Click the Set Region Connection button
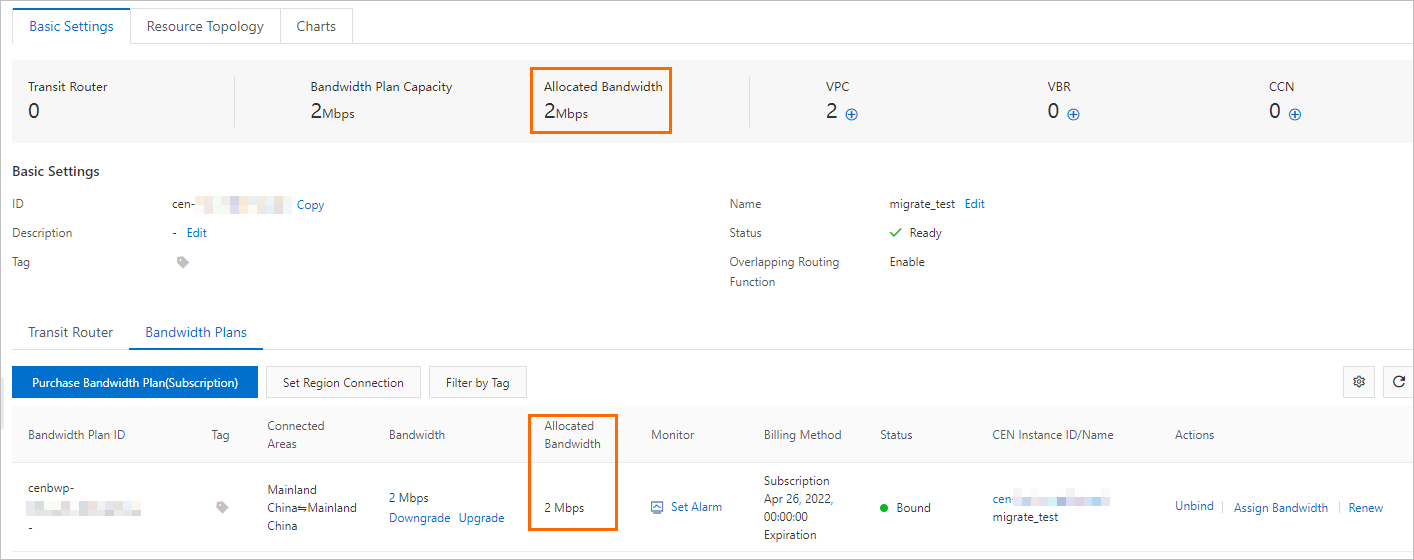The image size is (1414, 560). pyautogui.click(x=343, y=383)
